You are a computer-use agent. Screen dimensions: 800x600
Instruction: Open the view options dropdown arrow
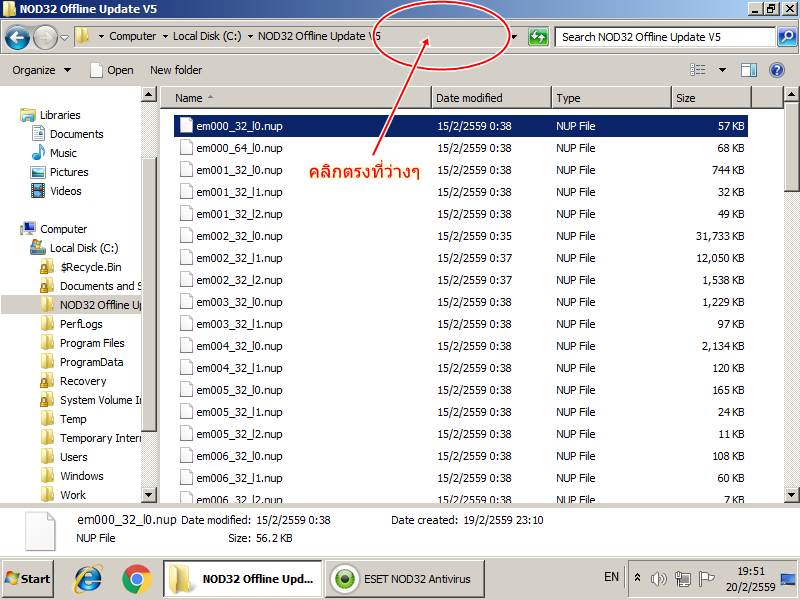[722, 70]
